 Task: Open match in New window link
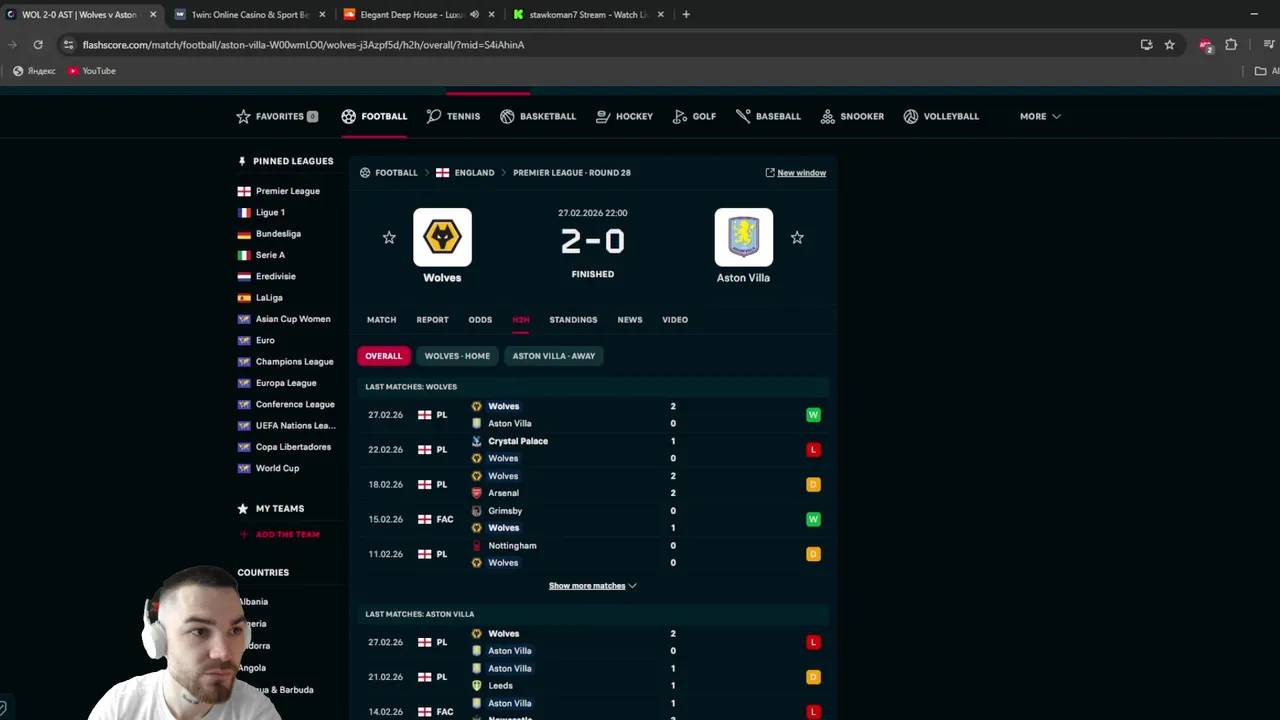click(x=796, y=173)
